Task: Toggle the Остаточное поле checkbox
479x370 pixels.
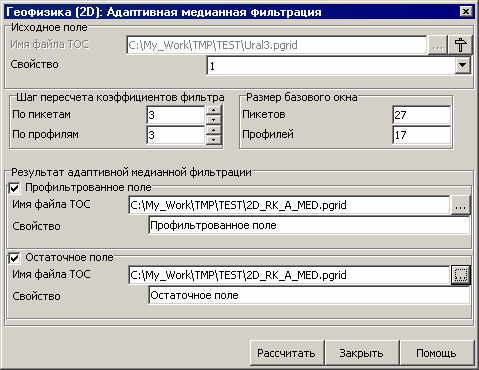Action: 15,258
